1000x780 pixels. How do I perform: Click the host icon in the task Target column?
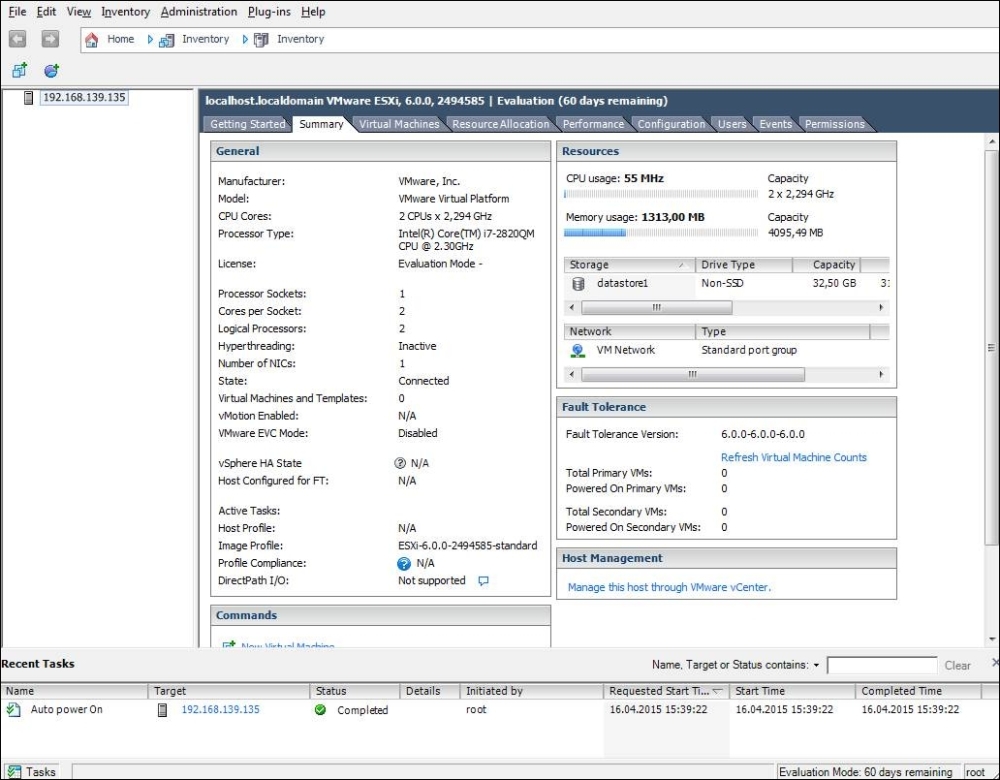click(x=163, y=710)
